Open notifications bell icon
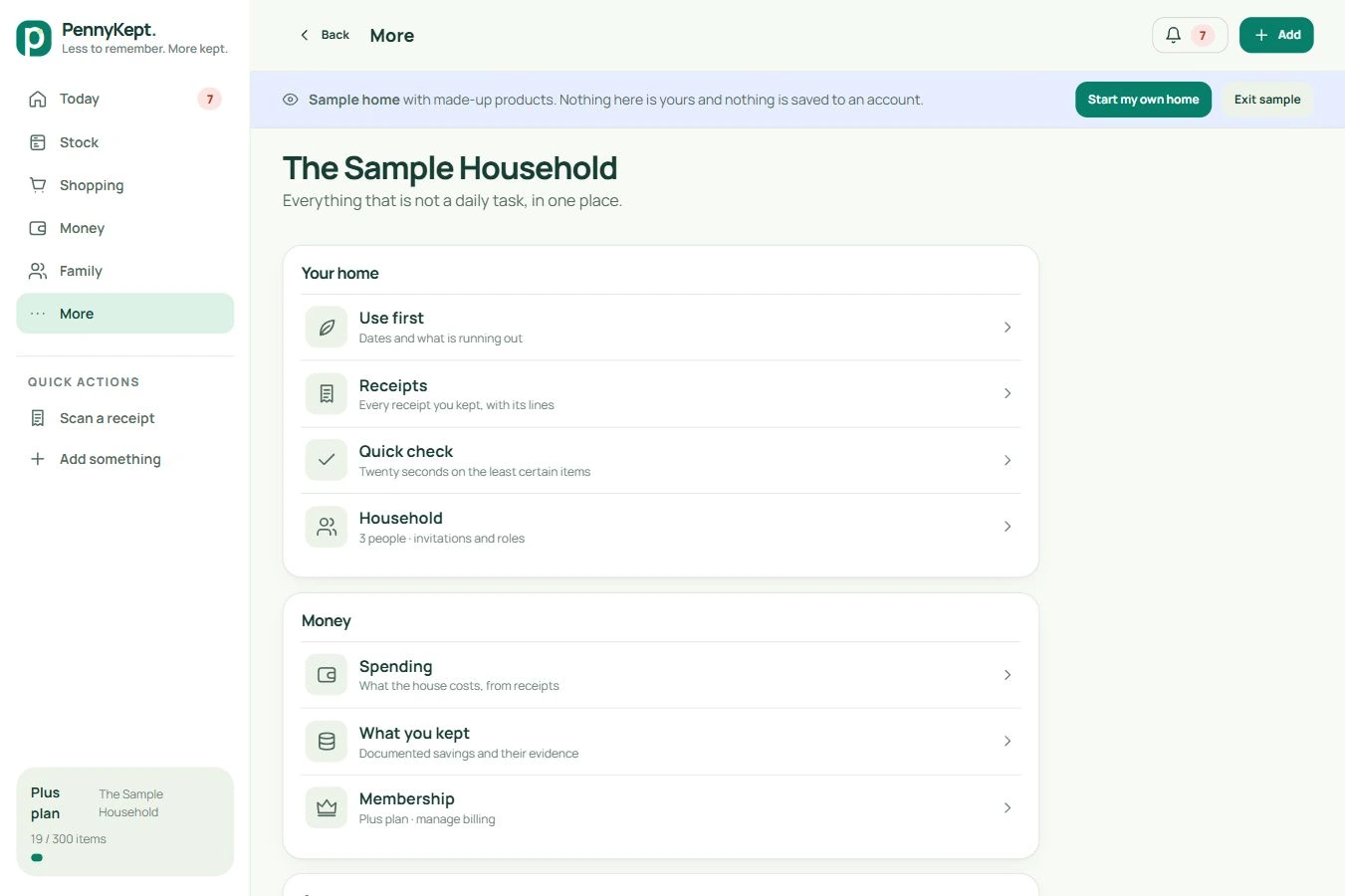This screenshot has height=896, width=1345. point(1174,35)
